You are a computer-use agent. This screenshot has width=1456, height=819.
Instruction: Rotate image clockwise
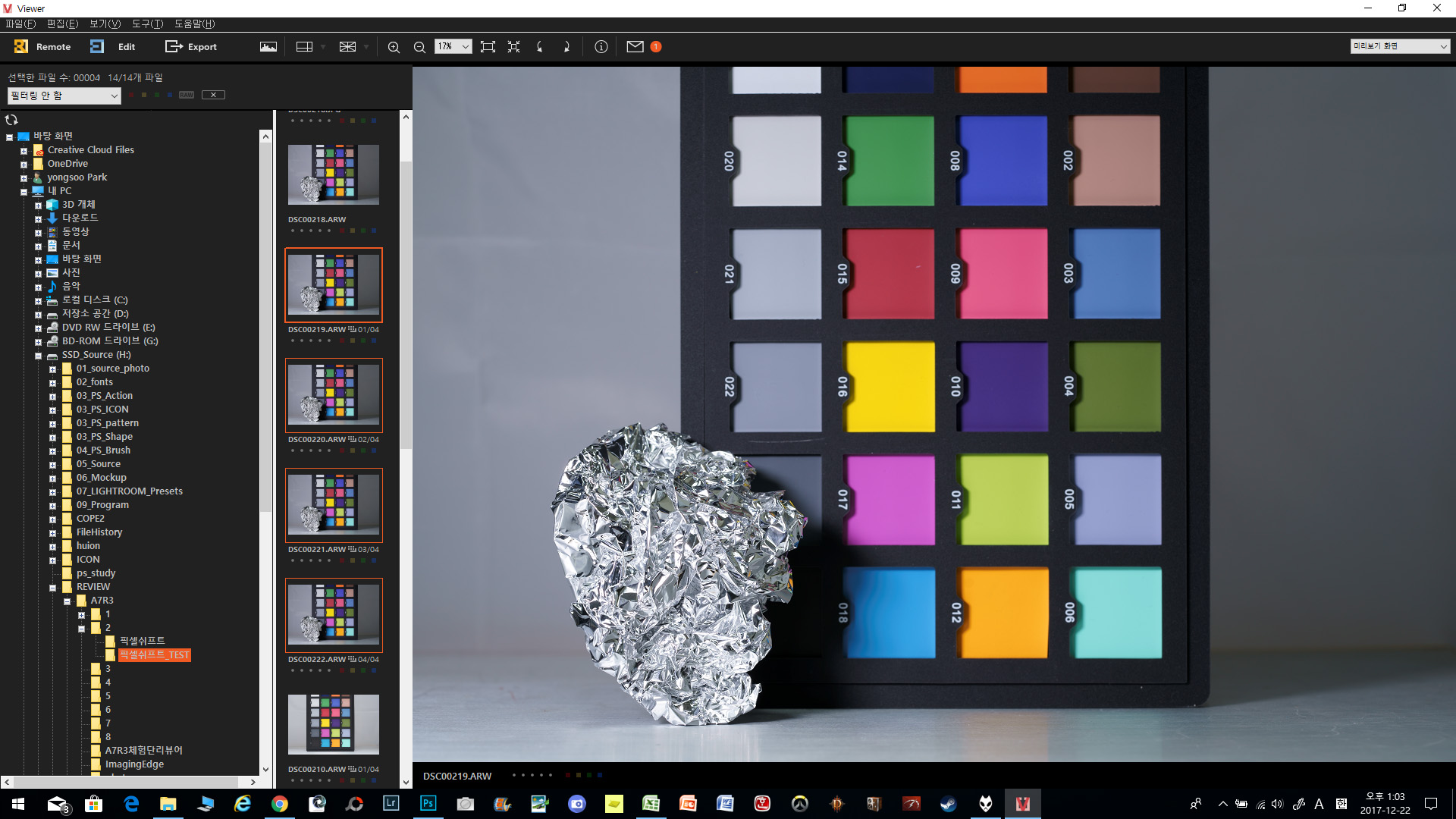[566, 47]
